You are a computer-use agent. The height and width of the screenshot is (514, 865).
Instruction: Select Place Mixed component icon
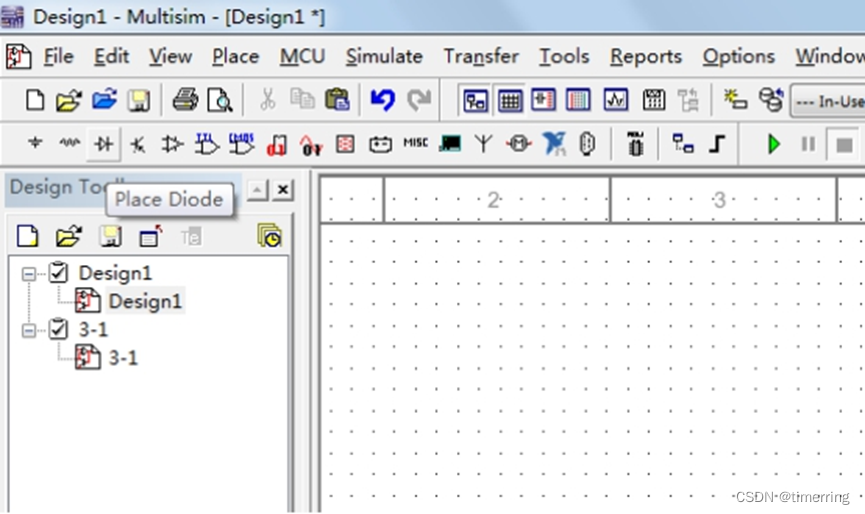pos(311,145)
